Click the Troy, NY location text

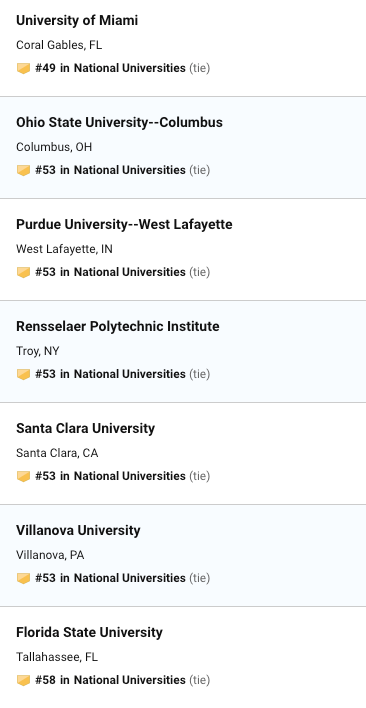[x=38, y=351]
